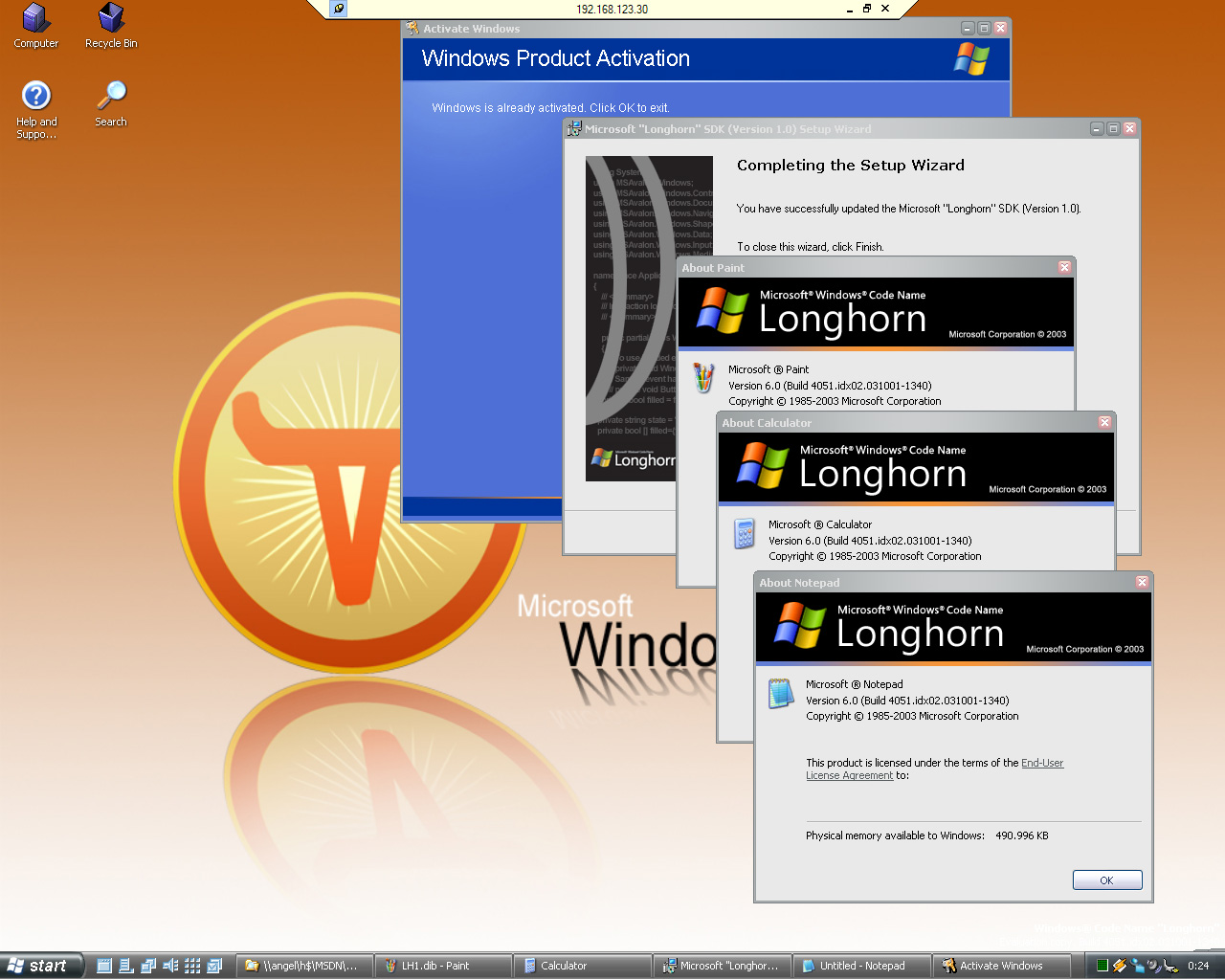Open the Computer desktop icon
The image size is (1225, 980).
(x=35, y=26)
